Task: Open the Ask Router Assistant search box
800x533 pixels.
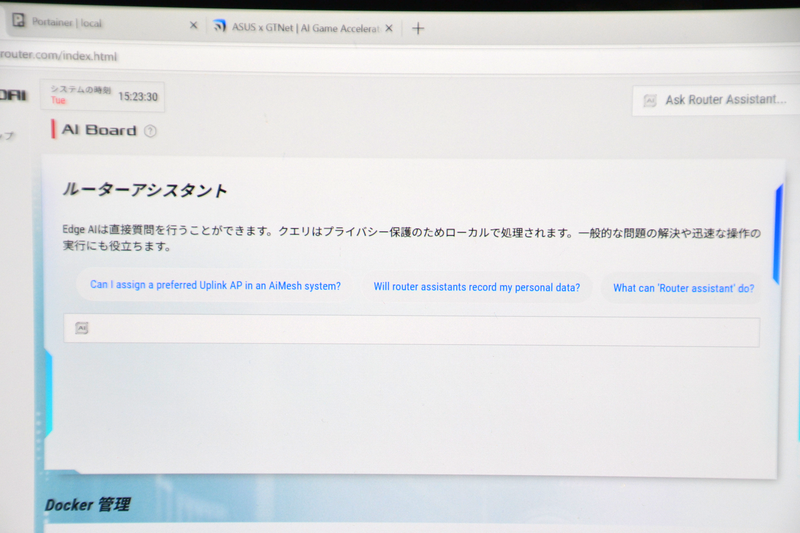Action: tap(716, 100)
